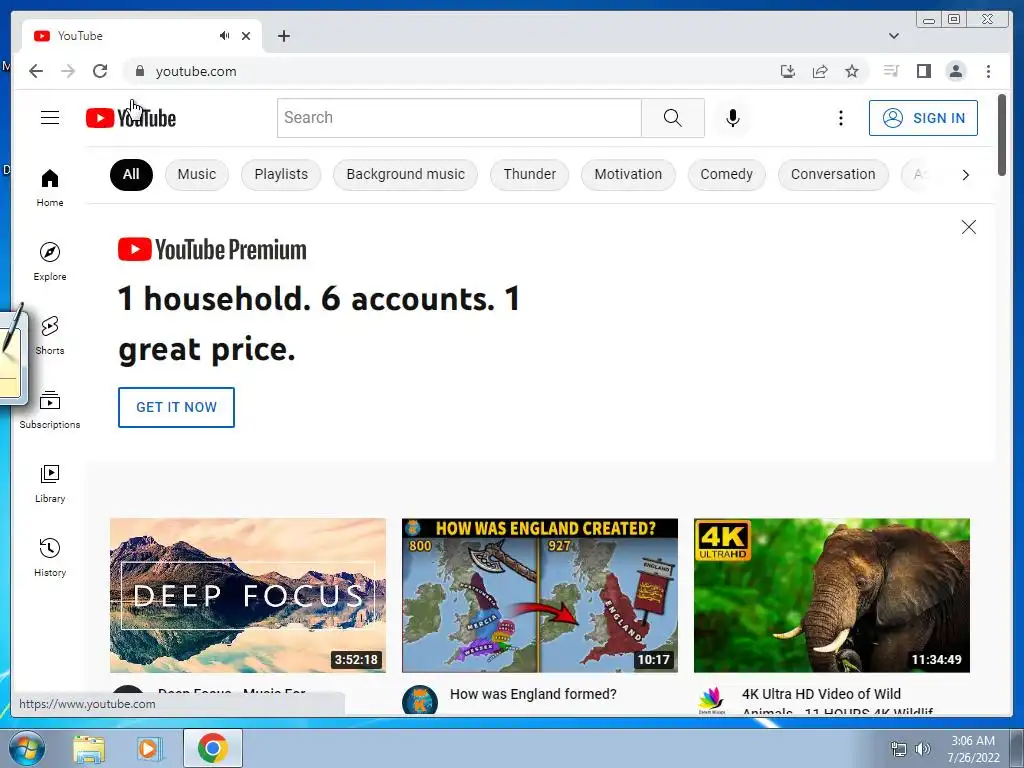The height and width of the screenshot is (768, 1024).
Task: Open Shorts in the sidebar
Action: pyautogui.click(x=50, y=336)
